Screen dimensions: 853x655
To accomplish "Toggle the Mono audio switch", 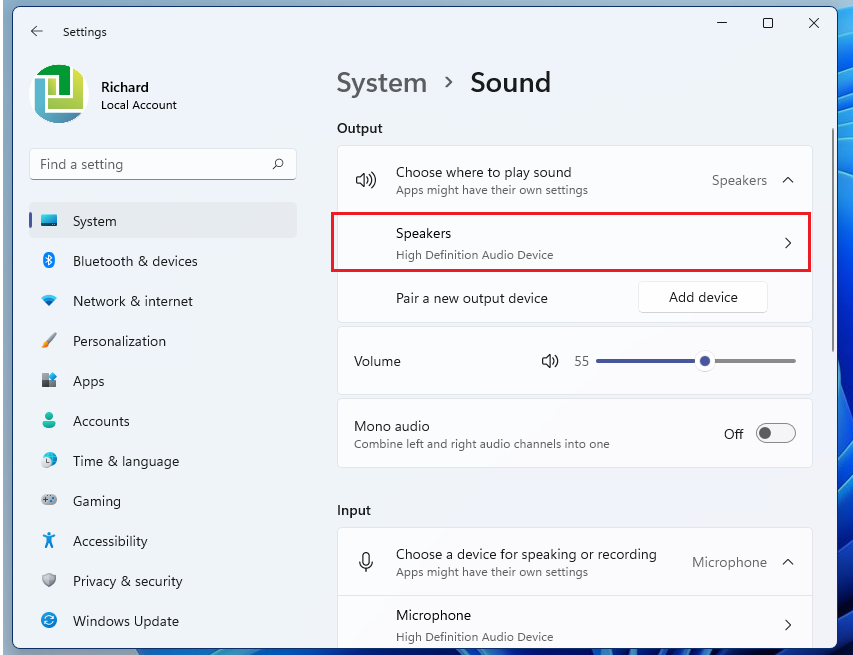I will [775, 433].
